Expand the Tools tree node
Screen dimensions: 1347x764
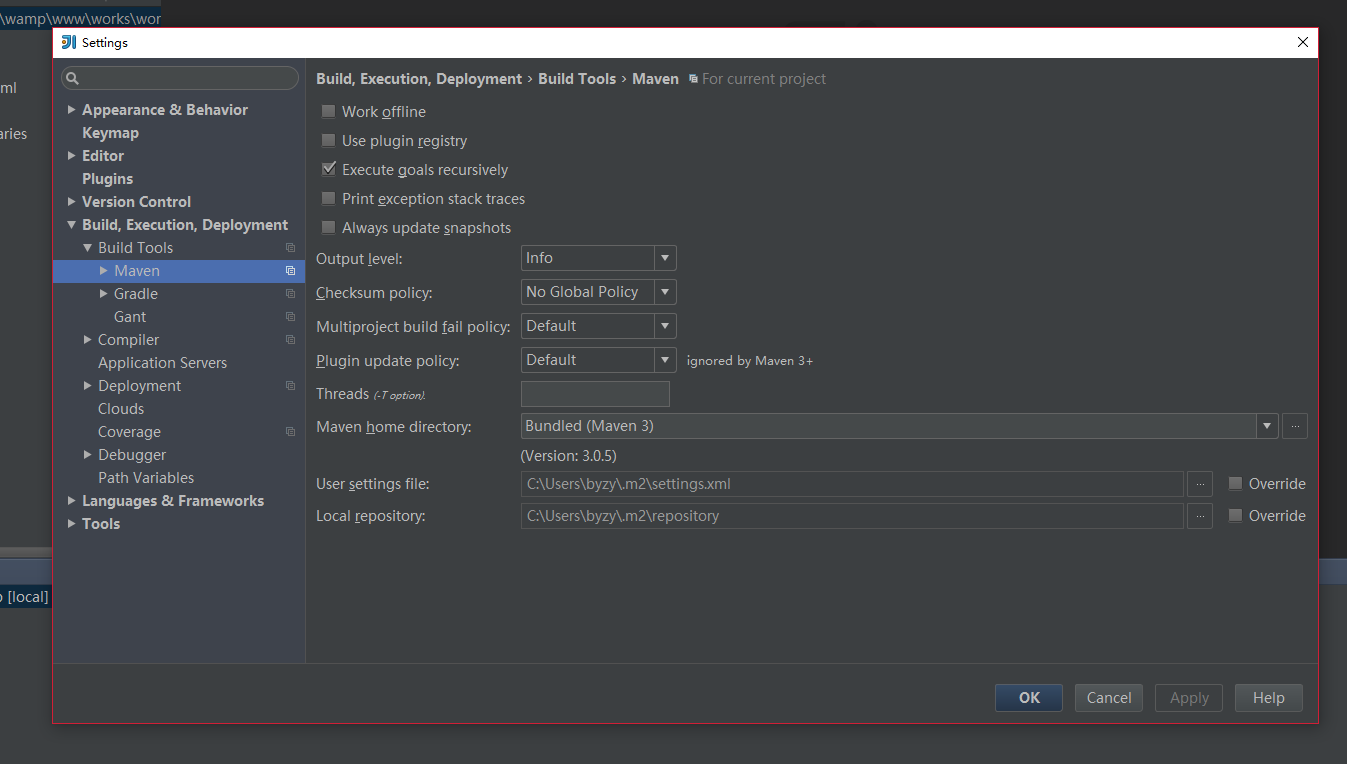pos(72,524)
